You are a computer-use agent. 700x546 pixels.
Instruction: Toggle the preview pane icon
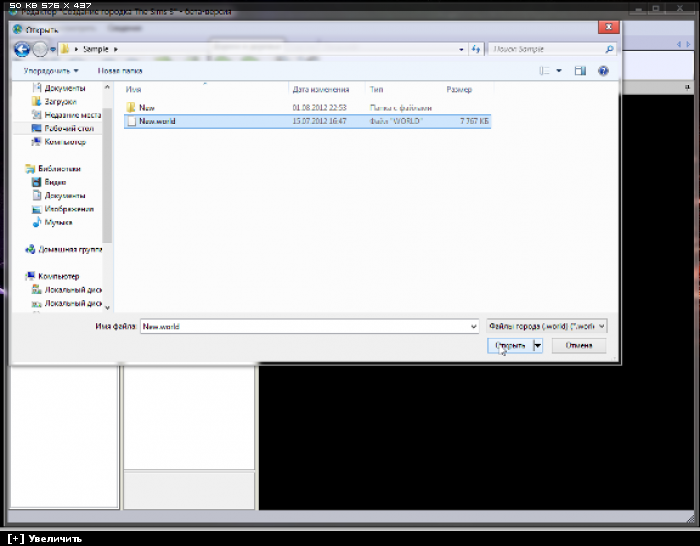[x=581, y=71]
